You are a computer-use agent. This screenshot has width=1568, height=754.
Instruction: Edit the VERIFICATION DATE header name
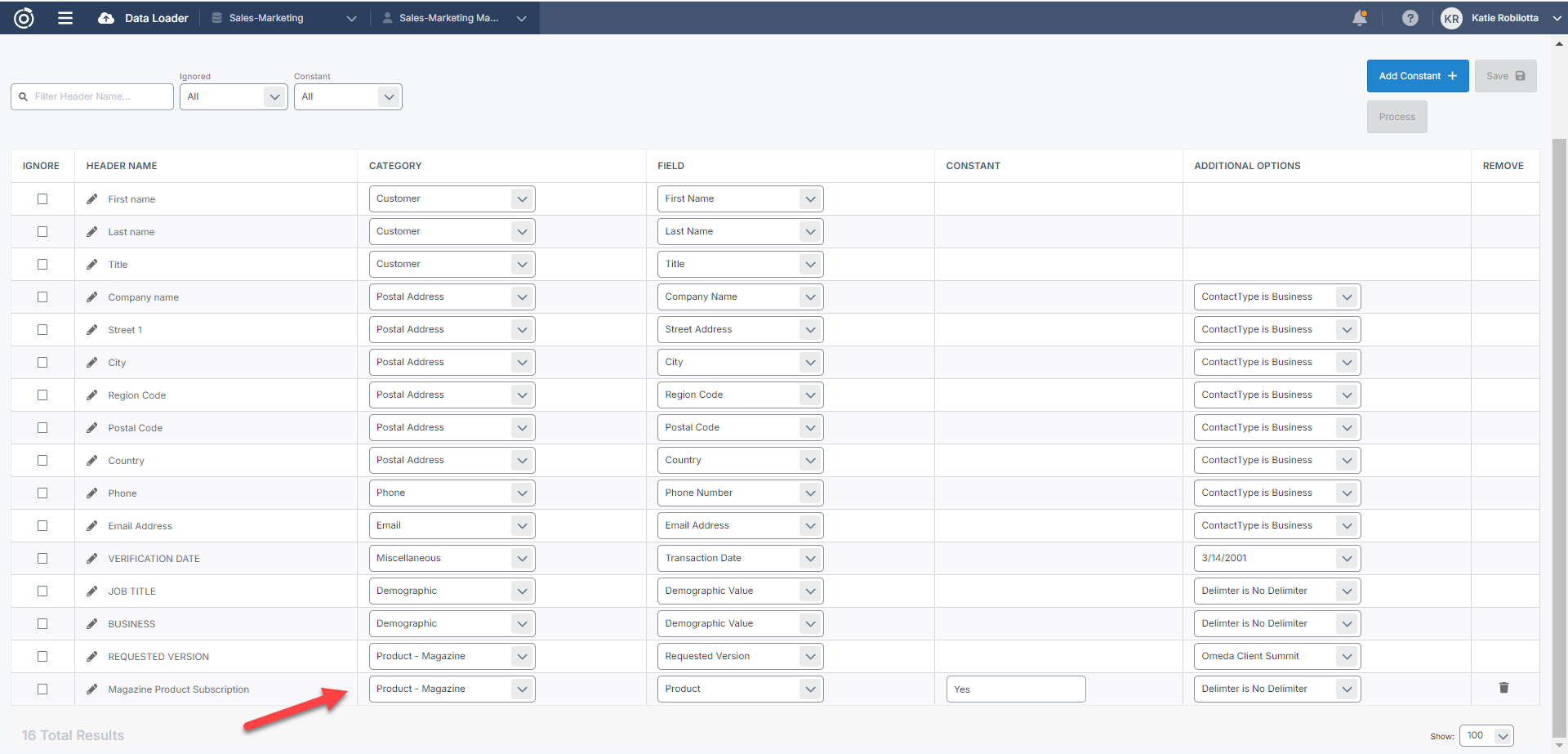[x=92, y=559]
